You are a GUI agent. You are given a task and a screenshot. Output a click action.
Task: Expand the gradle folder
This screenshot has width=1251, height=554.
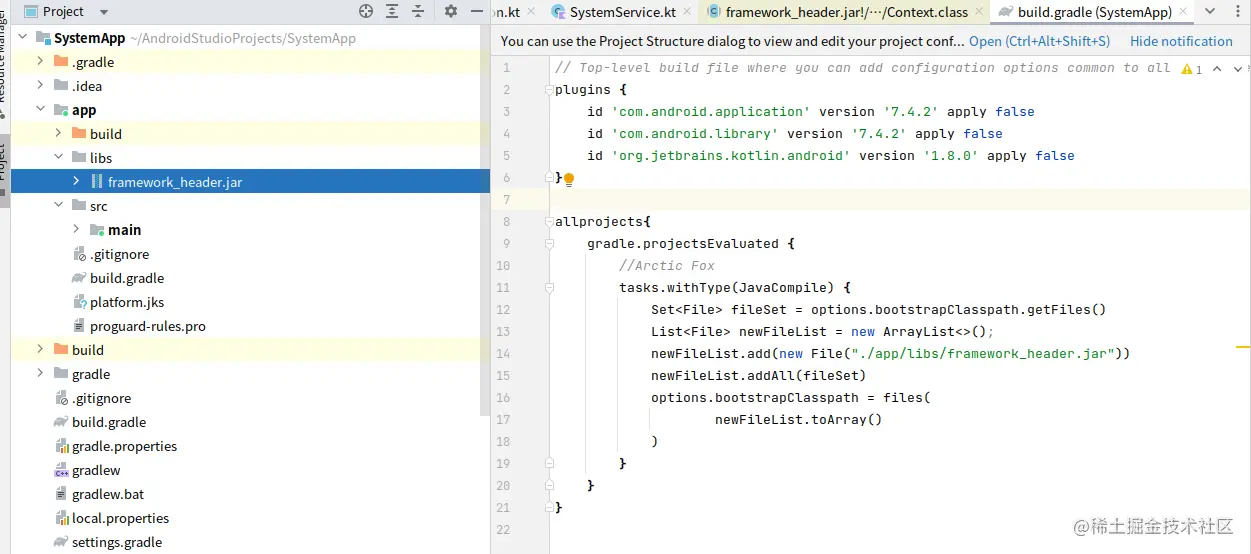(40, 374)
